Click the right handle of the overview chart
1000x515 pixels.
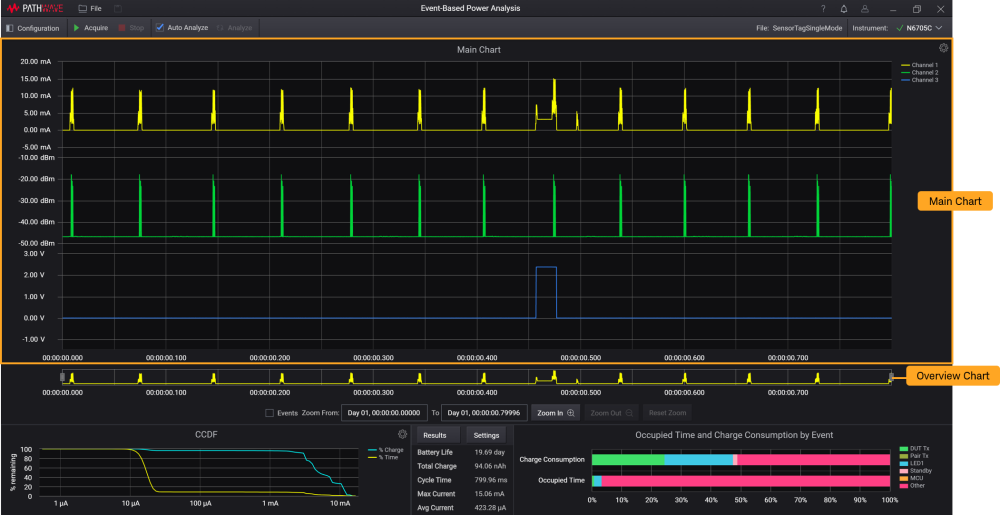(x=892, y=377)
